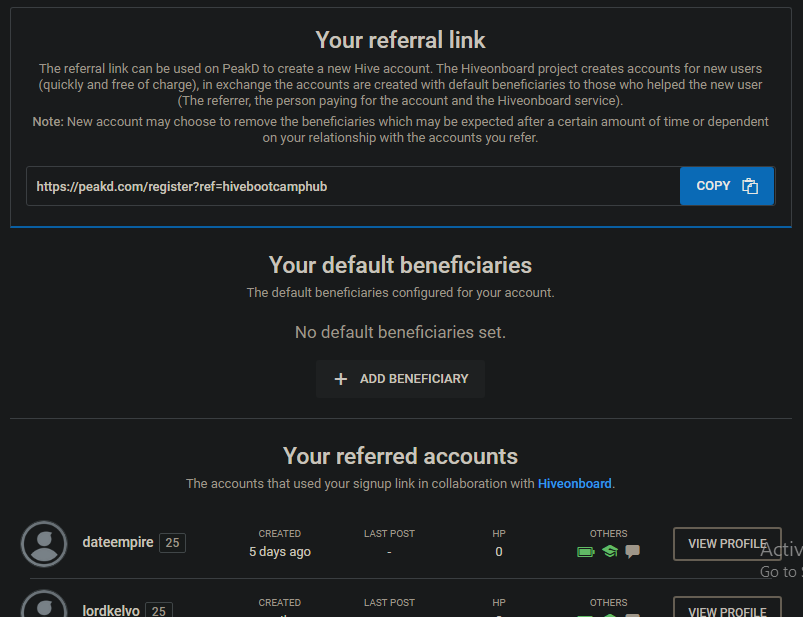
Task: Click the 'Your referred accounts' heading
Action: point(400,456)
